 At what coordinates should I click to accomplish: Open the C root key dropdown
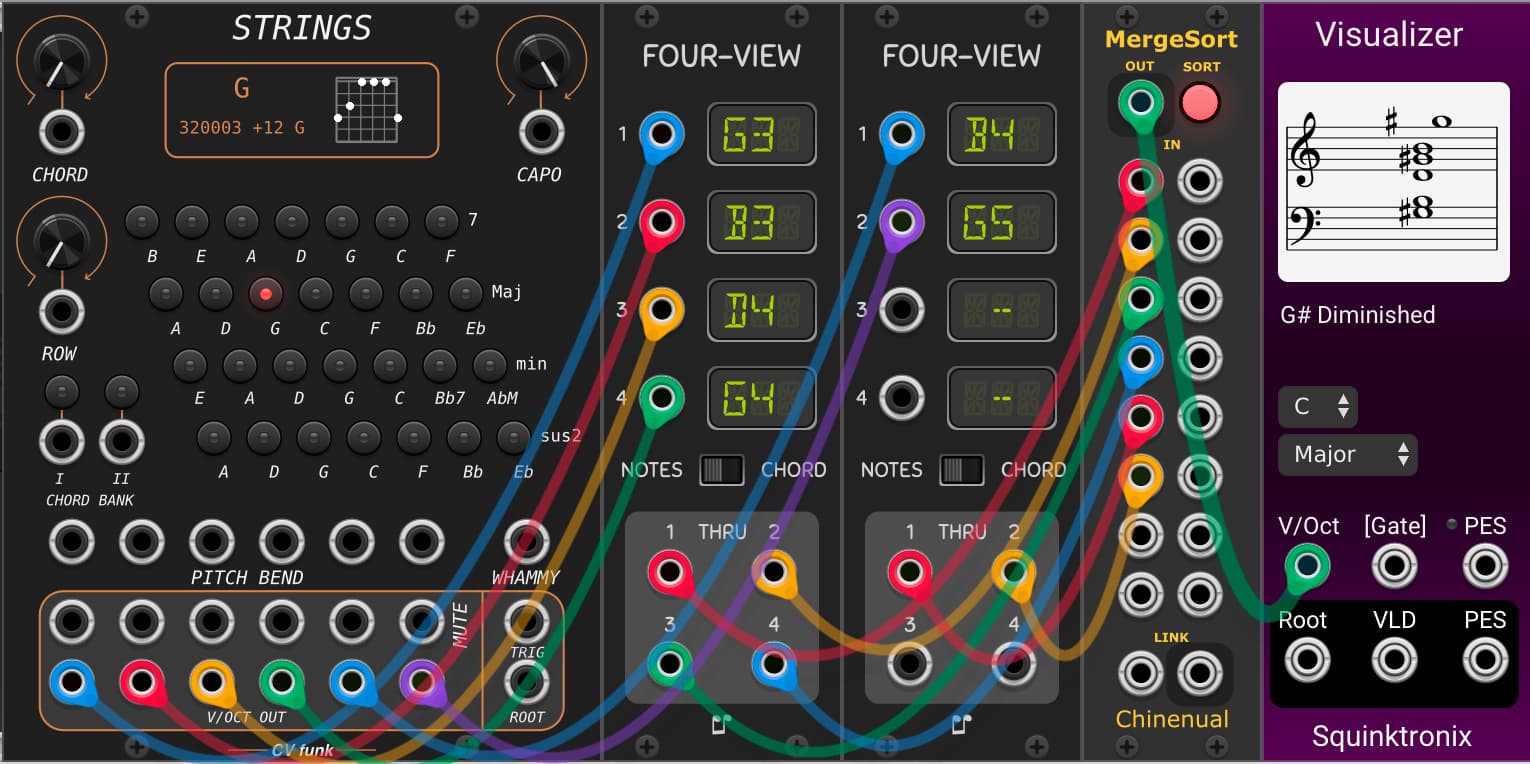(x=1318, y=407)
